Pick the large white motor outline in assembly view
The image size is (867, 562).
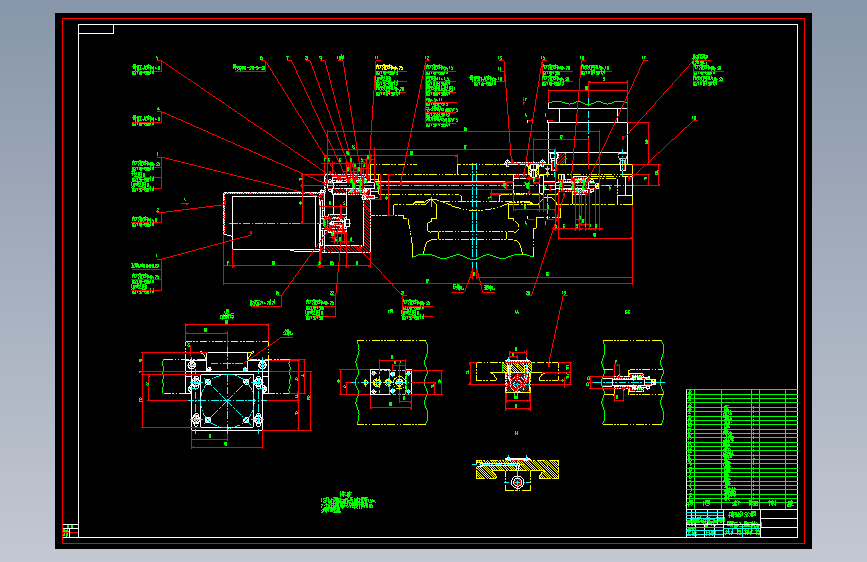coord(273,222)
